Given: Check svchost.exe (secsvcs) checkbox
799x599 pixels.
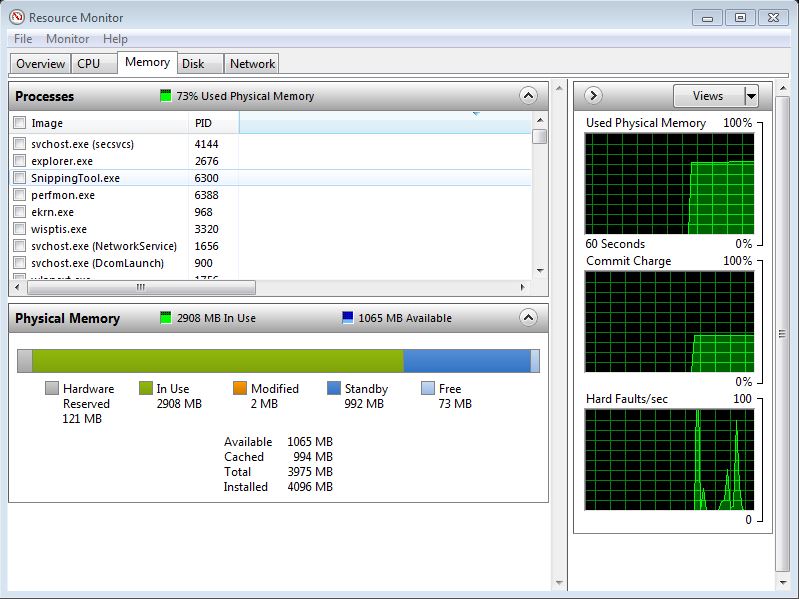Looking at the screenshot, I should pos(19,144).
